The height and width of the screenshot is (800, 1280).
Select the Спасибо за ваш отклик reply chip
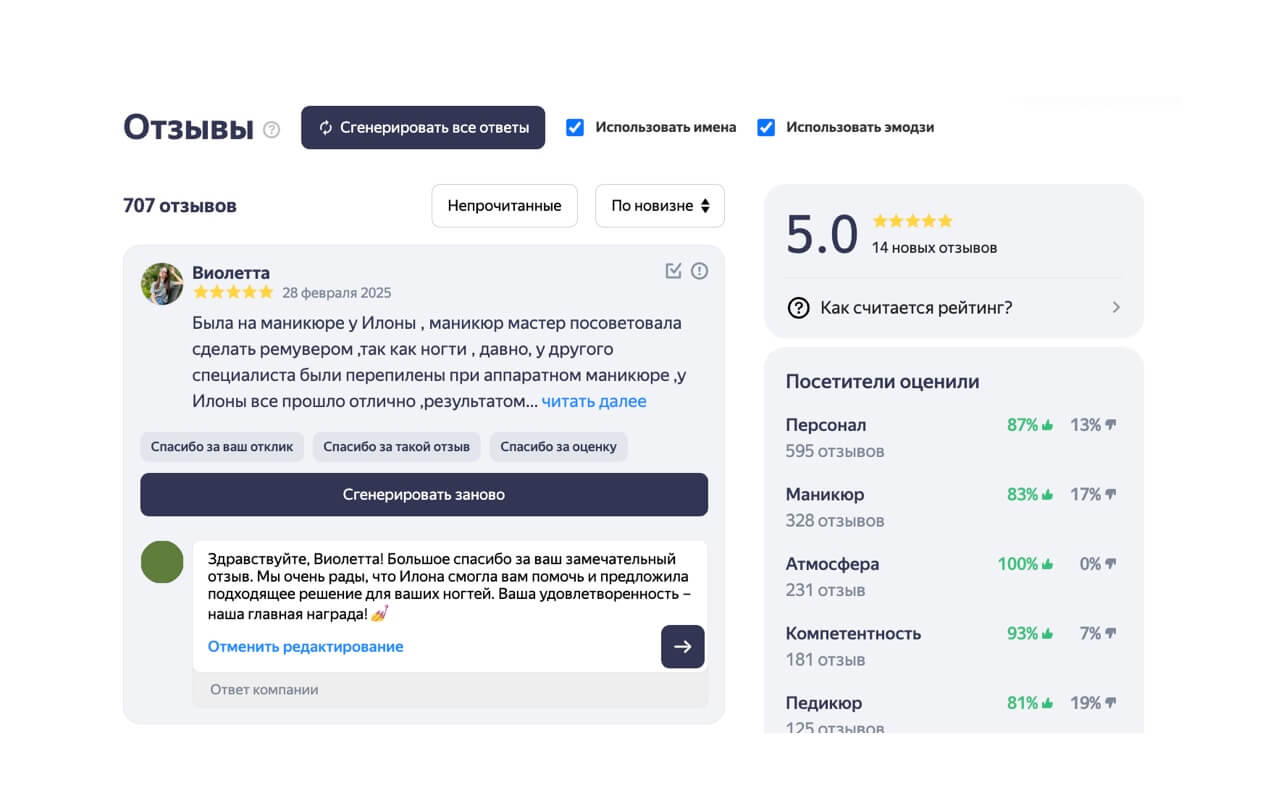coord(221,446)
